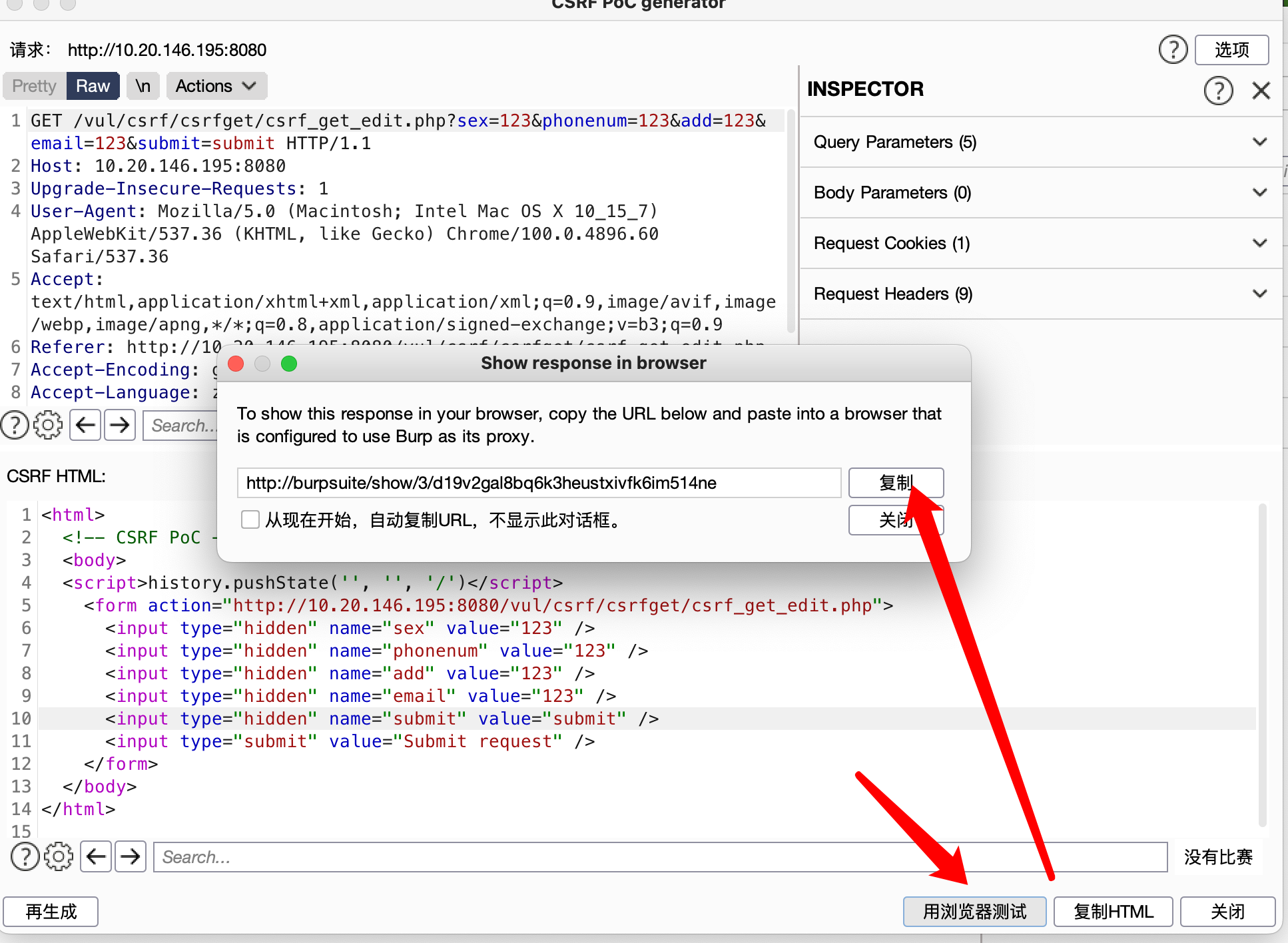Switch to Raw view tab
This screenshot has height=943, width=1288.
coord(93,86)
